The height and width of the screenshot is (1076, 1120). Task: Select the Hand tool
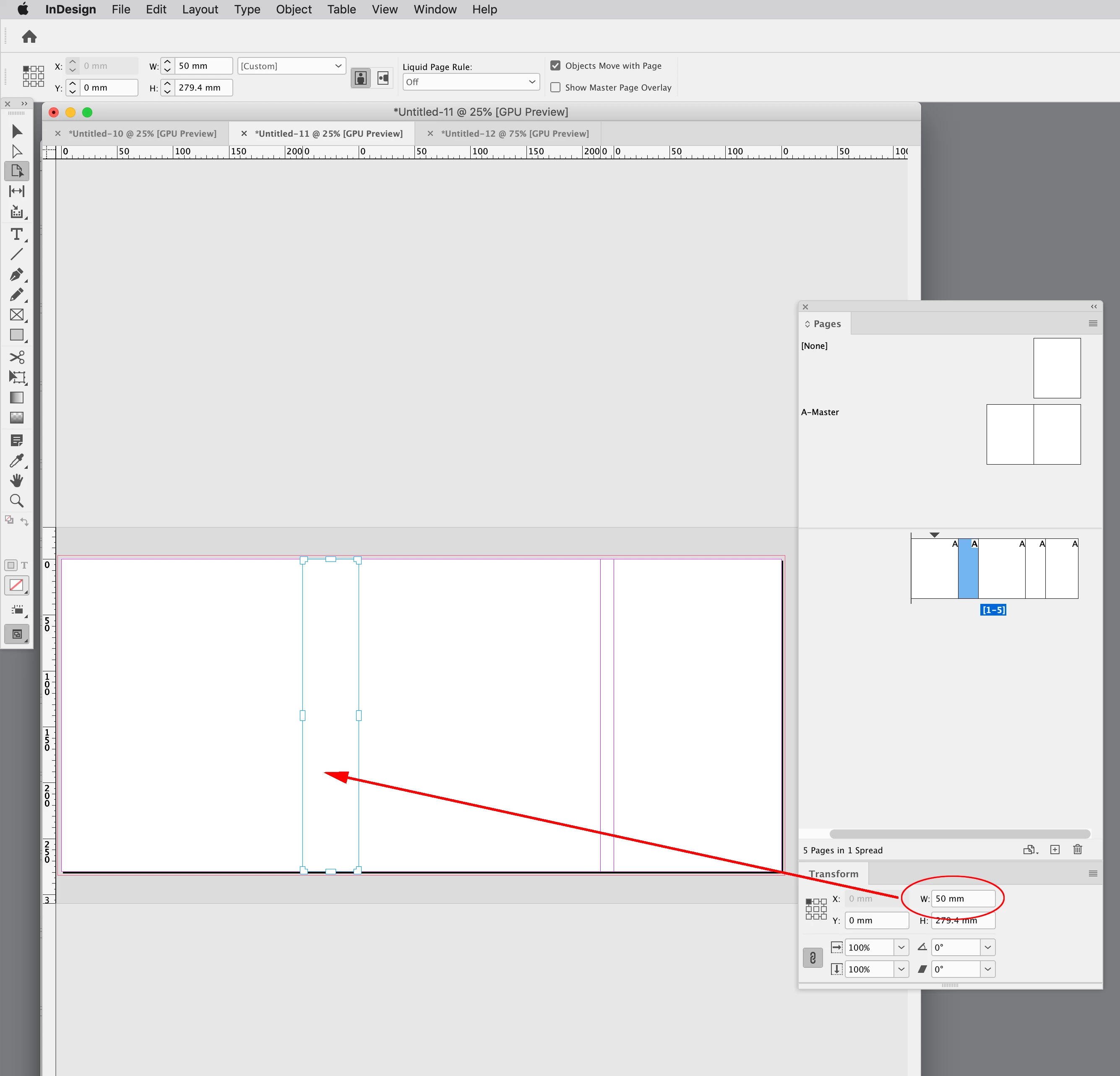[x=17, y=480]
